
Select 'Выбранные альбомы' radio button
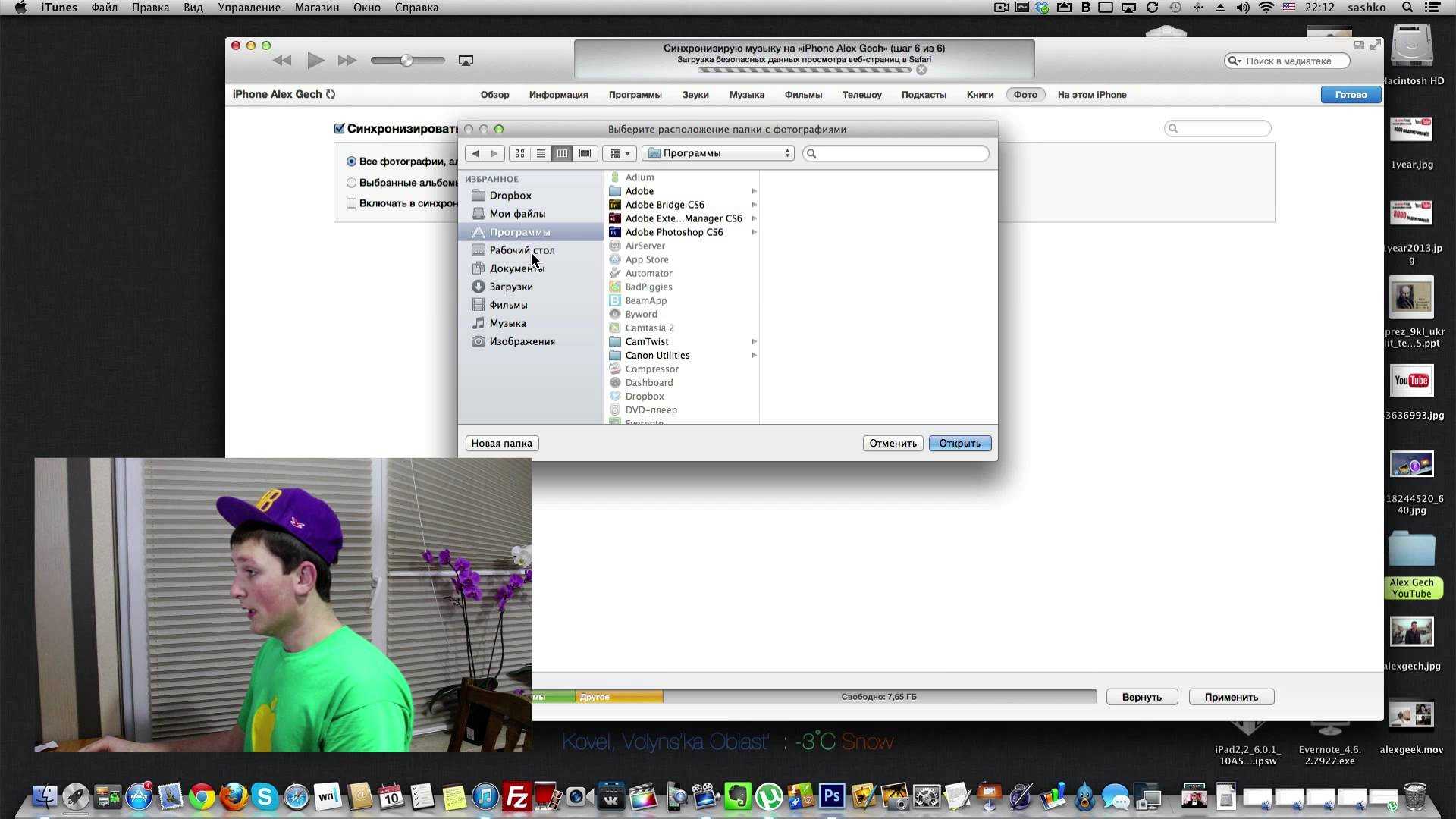351,182
